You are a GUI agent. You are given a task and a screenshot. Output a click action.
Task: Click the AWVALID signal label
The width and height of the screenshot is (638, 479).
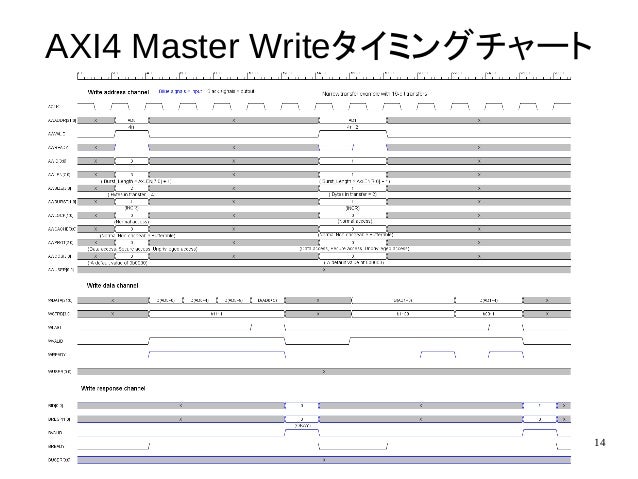[57, 134]
